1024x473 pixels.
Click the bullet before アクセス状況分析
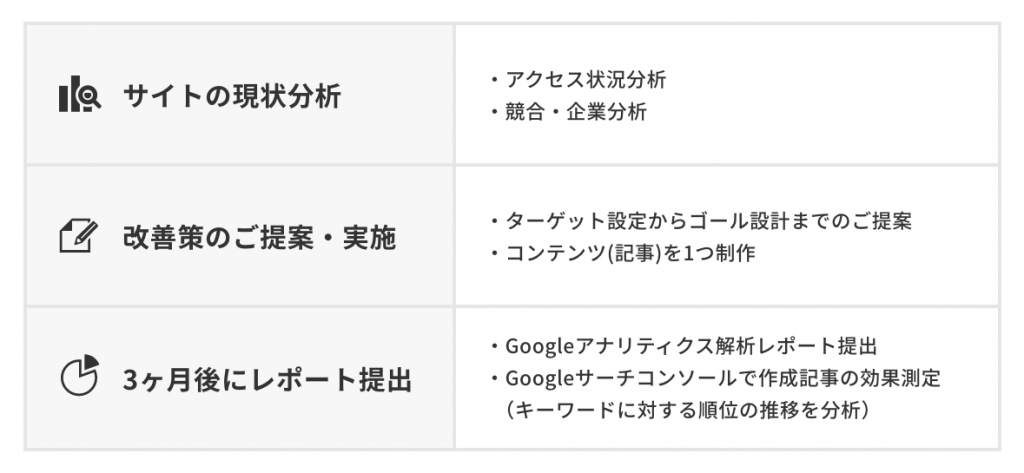point(494,79)
